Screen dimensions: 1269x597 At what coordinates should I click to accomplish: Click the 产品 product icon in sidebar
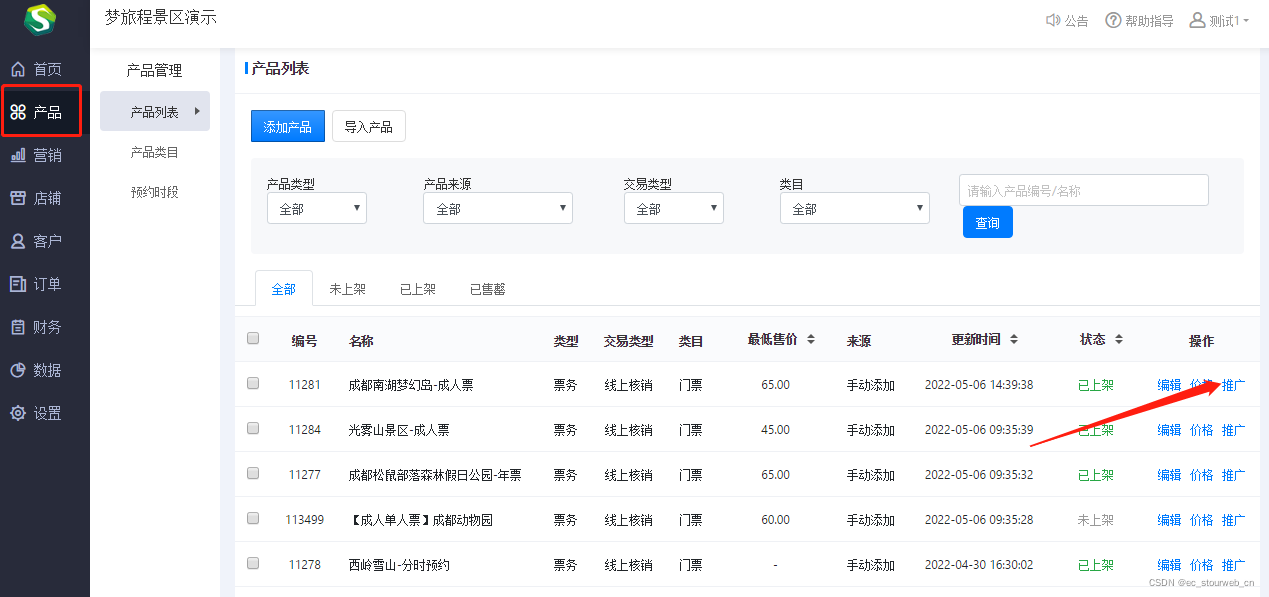[x=18, y=112]
